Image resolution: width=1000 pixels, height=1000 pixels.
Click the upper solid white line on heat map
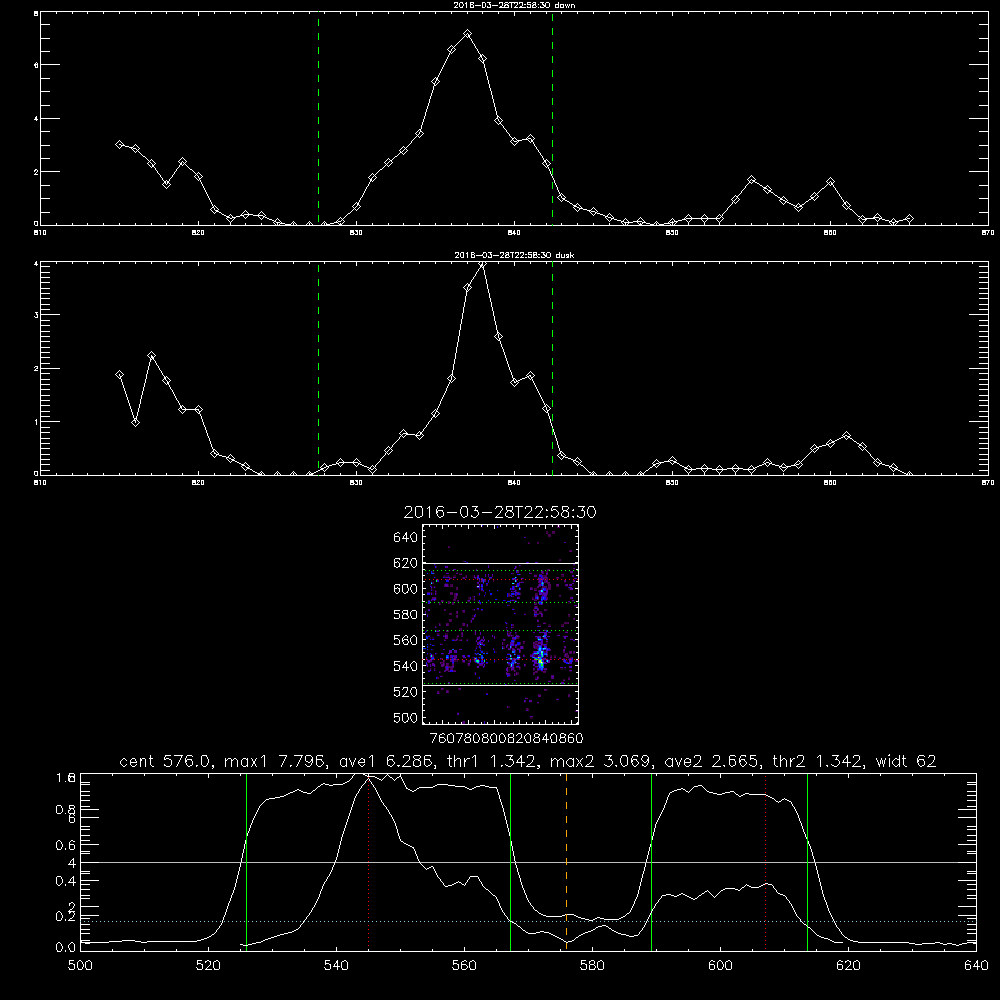click(501, 564)
